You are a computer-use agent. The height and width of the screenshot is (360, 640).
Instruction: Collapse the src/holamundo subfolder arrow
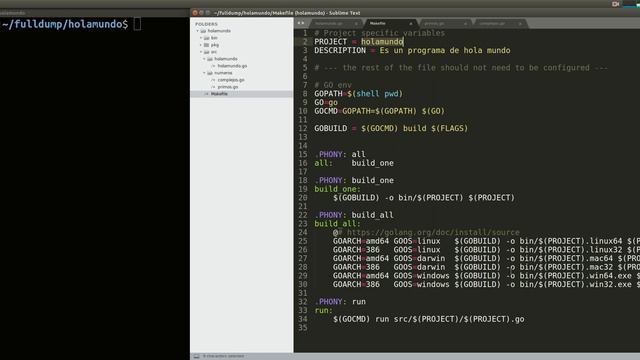point(204,59)
